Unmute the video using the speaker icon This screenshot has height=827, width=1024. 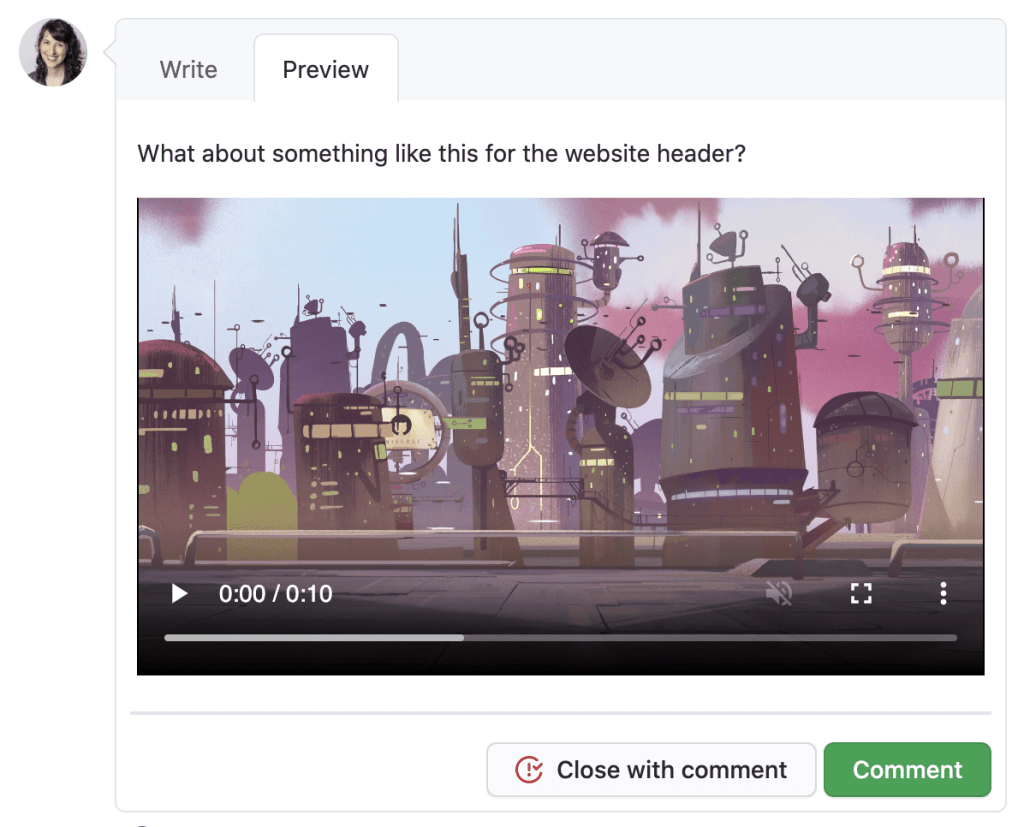(x=779, y=594)
